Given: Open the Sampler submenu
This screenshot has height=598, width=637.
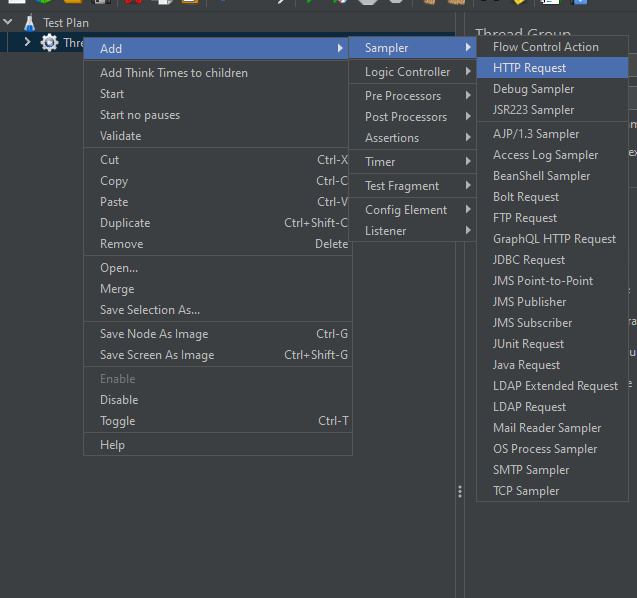Looking at the screenshot, I should tap(412, 48).
